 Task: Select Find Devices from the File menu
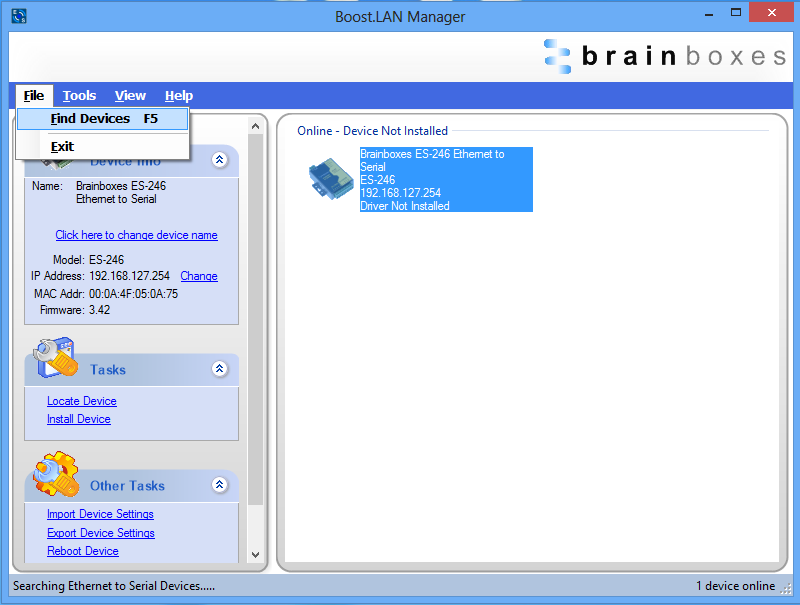[x=88, y=118]
